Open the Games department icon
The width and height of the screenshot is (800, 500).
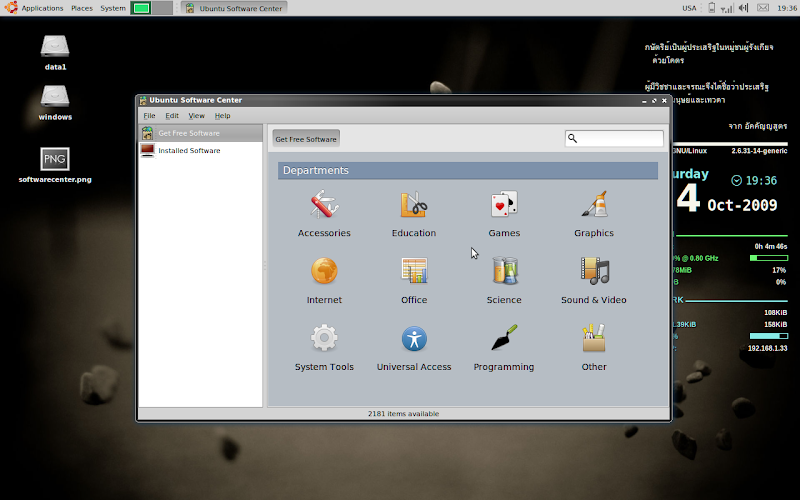504,205
